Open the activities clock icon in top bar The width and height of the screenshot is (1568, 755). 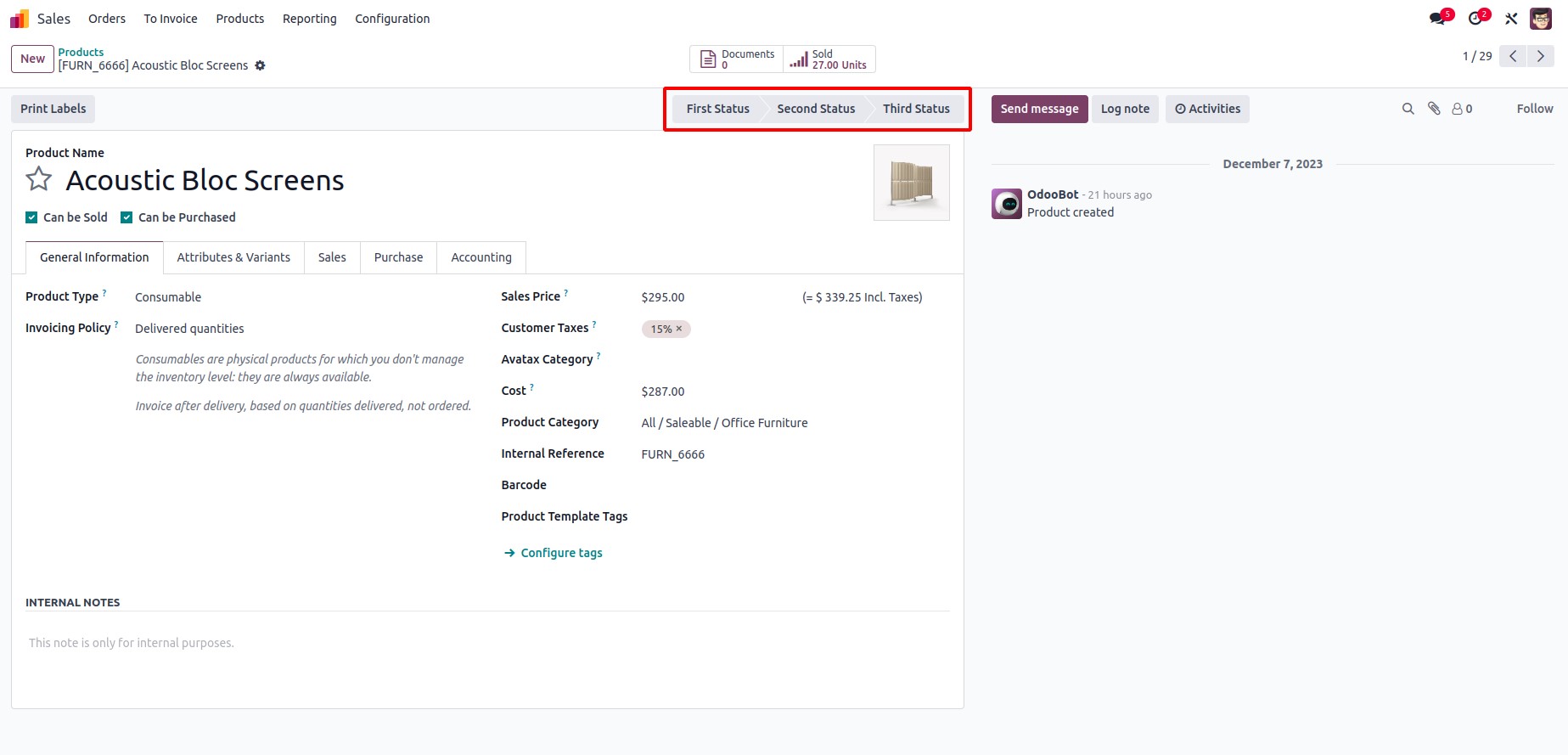(1477, 18)
